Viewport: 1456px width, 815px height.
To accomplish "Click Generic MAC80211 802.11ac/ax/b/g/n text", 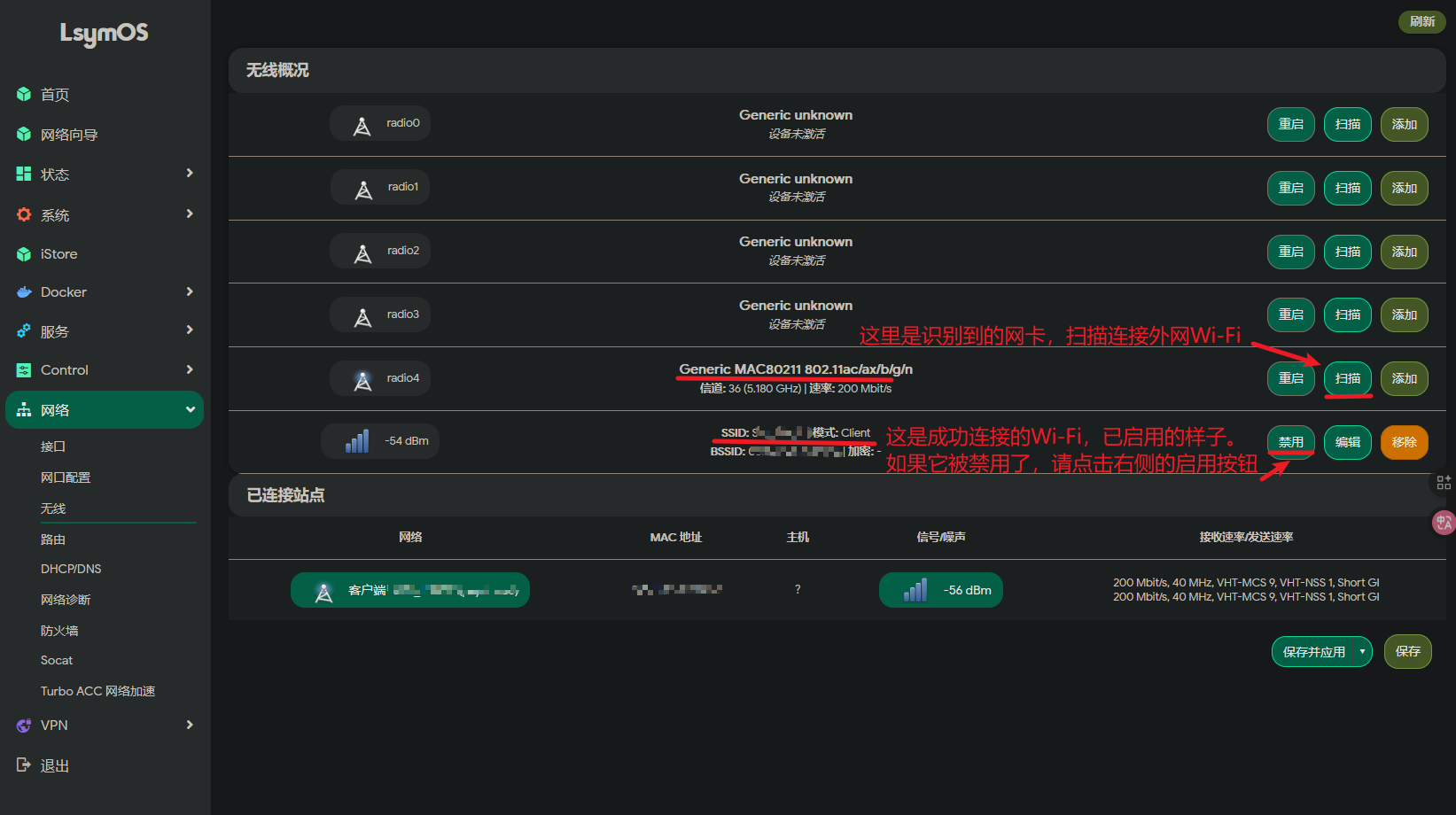I will click(796, 369).
